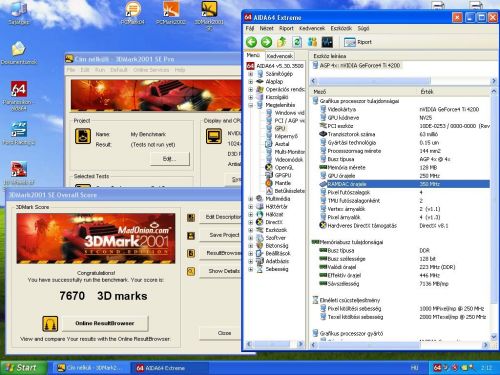Open the red truck desktop shortcut
Screen dimensions: 500x375
click(x=19, y=169)
